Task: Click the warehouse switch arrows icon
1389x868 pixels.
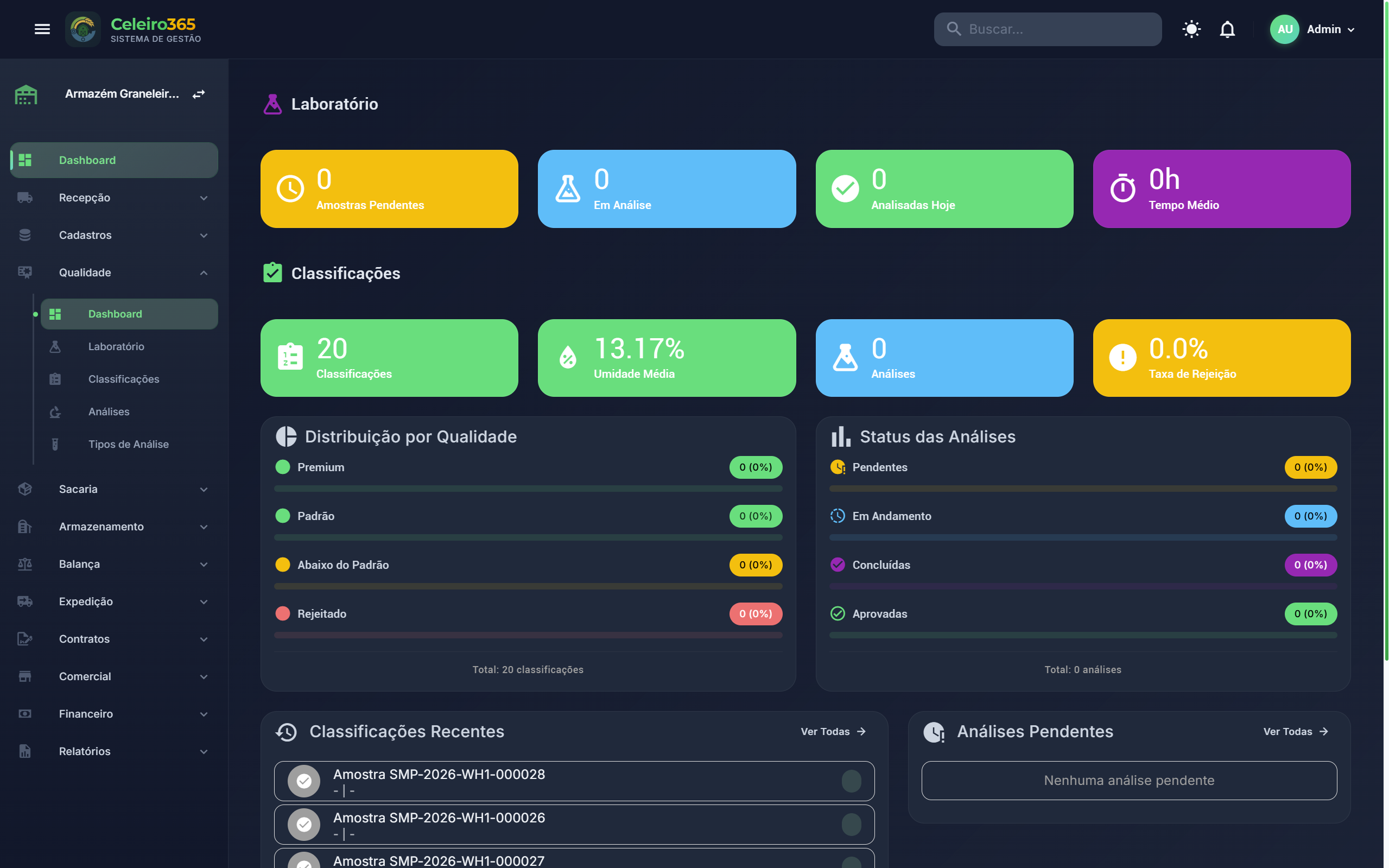Action: point(199,94)
